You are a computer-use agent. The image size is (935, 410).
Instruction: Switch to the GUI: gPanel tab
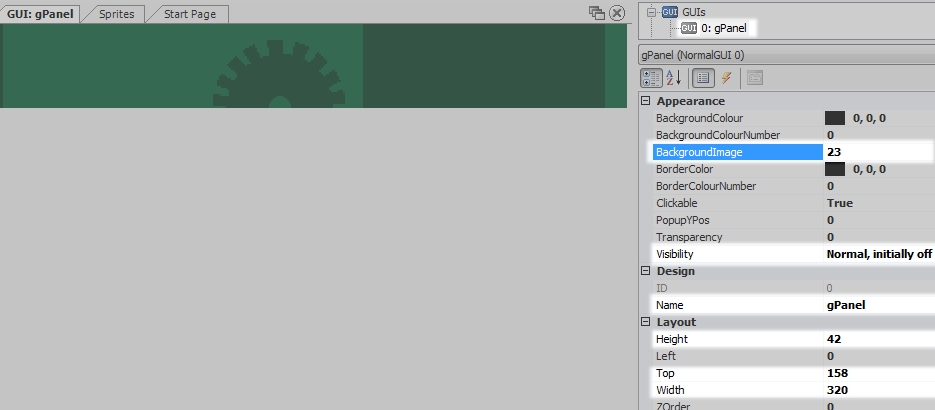click(x=40, y=14)
